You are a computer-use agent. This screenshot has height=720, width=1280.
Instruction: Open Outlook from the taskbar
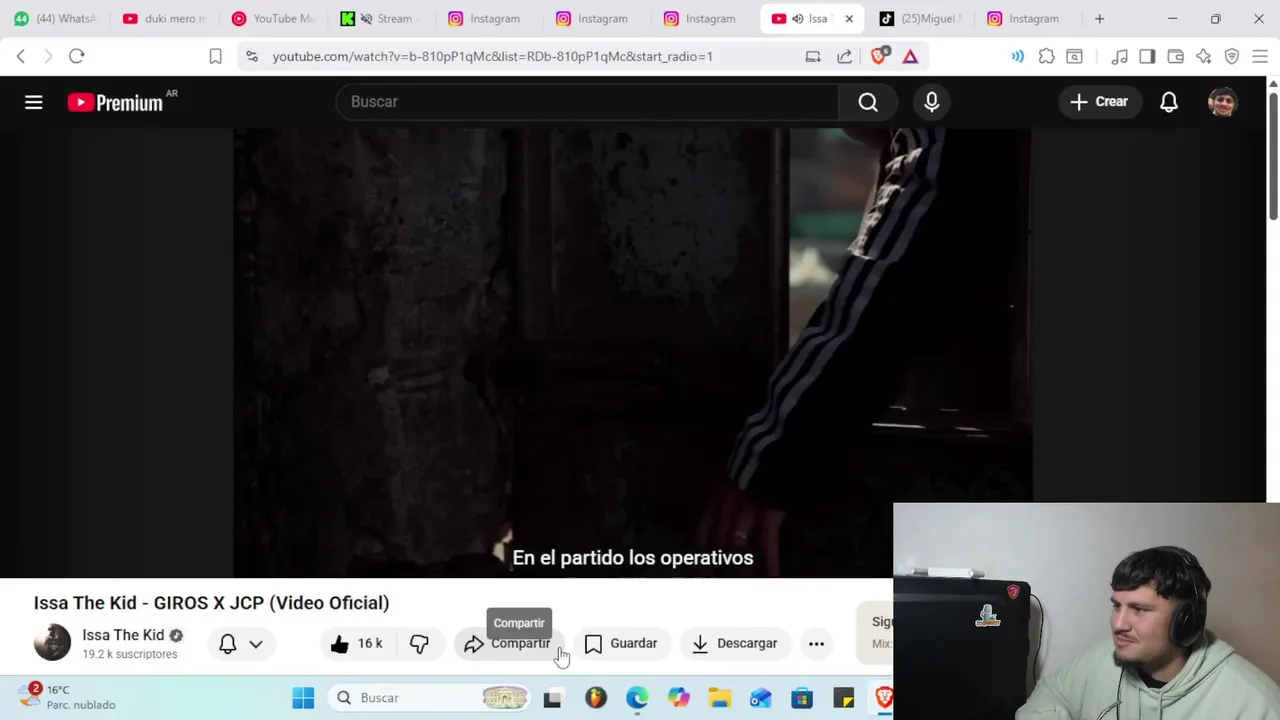tap(761, 698)
